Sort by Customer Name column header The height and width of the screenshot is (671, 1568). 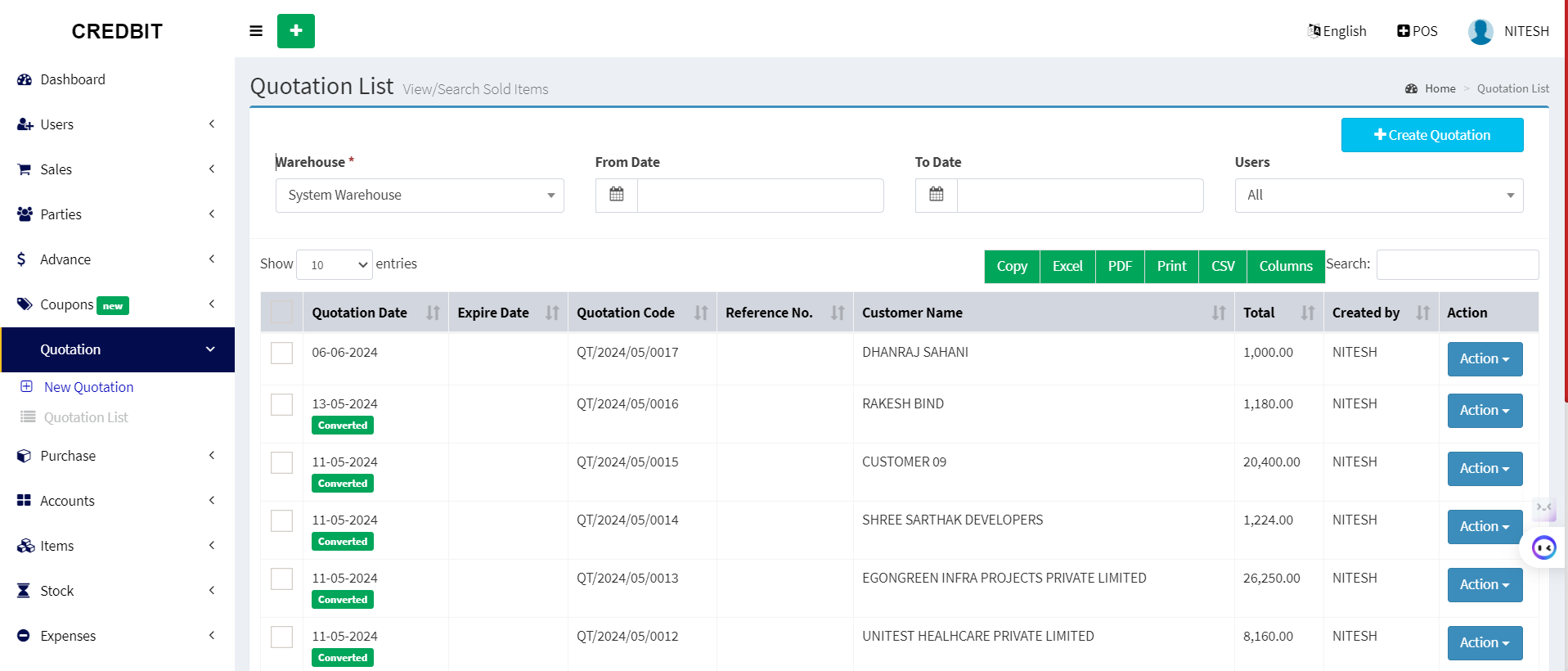point(1044,313)
